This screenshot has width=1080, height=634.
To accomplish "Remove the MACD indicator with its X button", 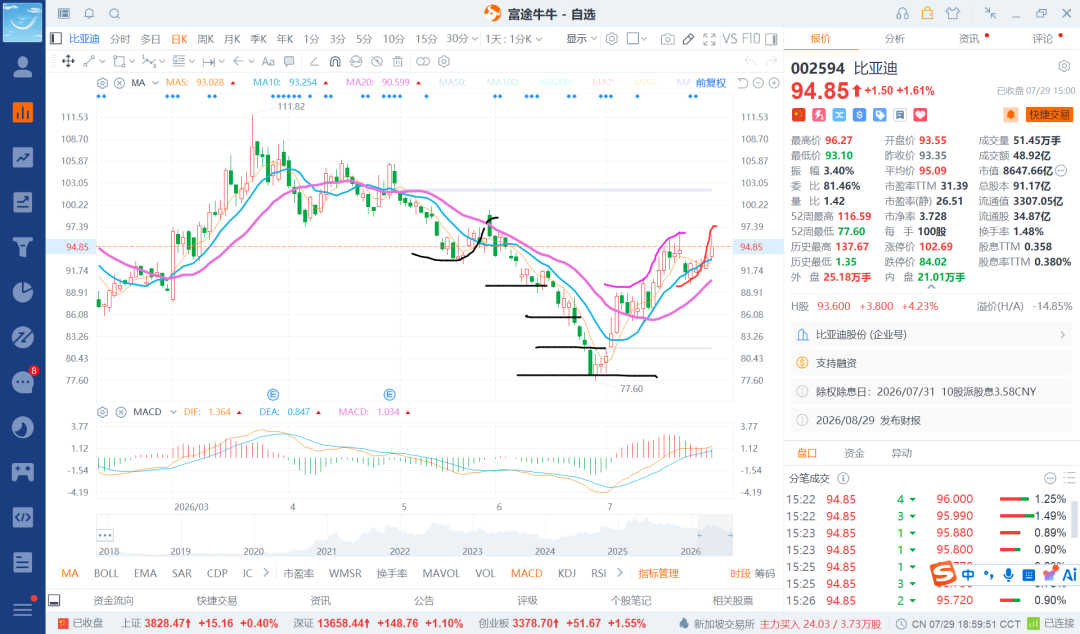I will click(x=121, y=412).
